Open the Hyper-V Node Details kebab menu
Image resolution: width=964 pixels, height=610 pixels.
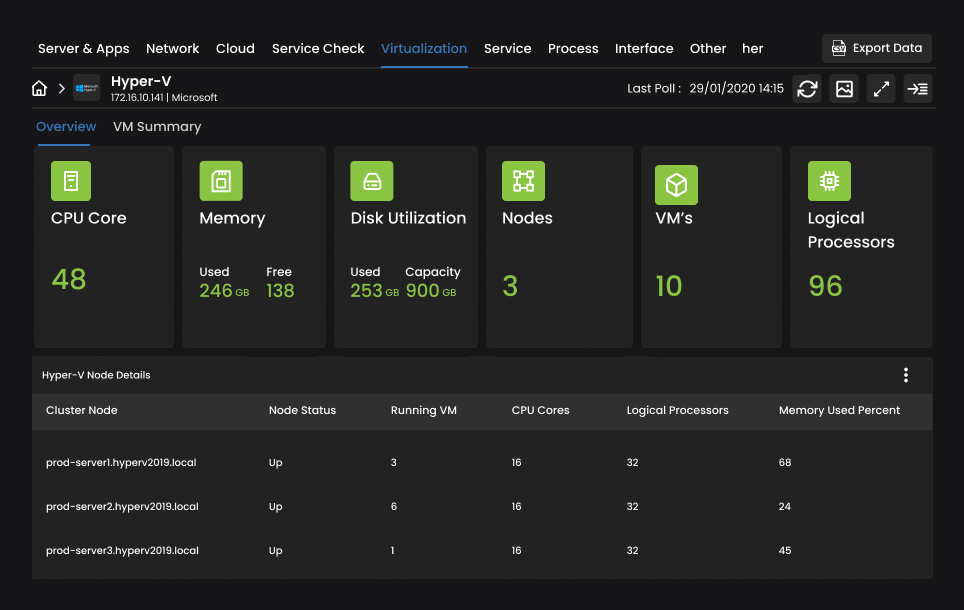tap(906, 375)
